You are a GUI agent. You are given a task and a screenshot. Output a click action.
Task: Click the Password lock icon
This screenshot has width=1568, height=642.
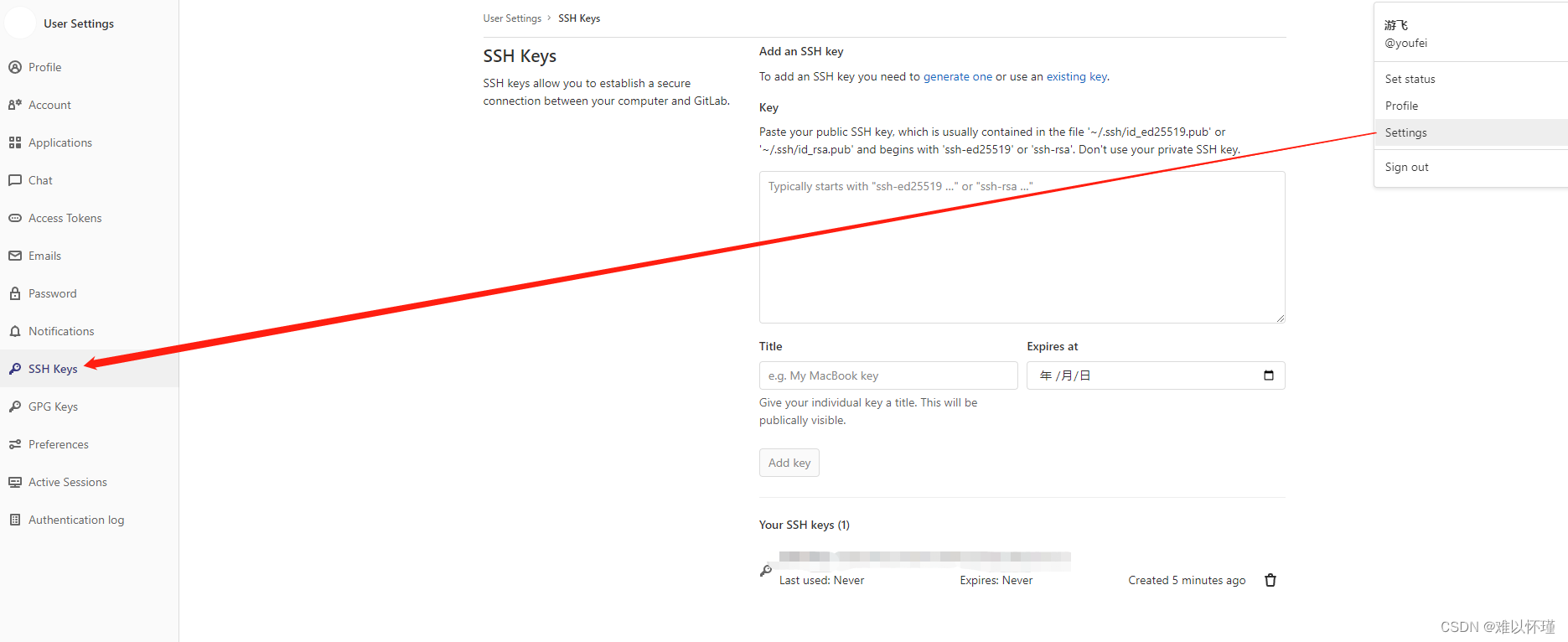(15, 293)
